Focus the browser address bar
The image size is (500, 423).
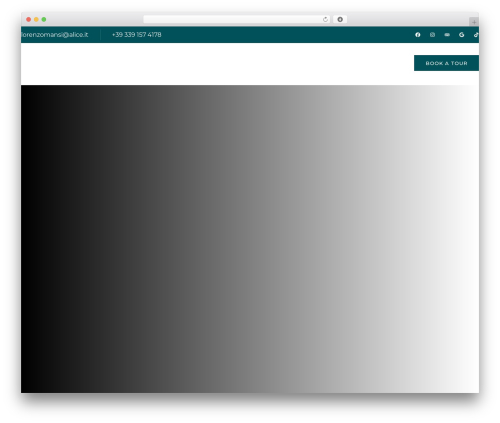(x=237, y=19)
